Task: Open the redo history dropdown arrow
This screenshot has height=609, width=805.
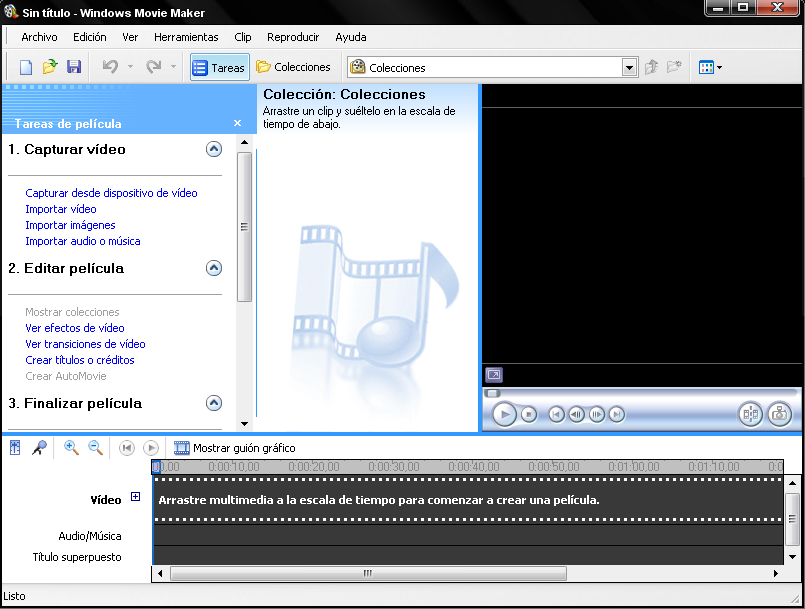Action: coord(174,67)
